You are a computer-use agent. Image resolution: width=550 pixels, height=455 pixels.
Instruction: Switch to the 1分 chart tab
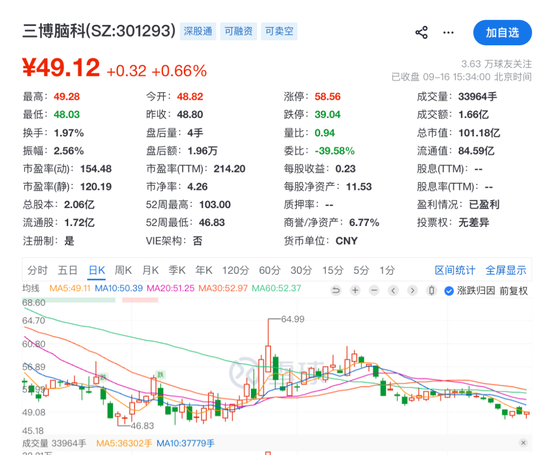pyautogui.click(x=387, y=270)
